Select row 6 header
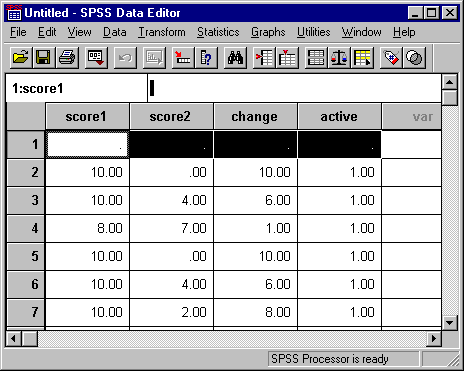This screenshot has width=464, height=371. (x=26, y=284)
